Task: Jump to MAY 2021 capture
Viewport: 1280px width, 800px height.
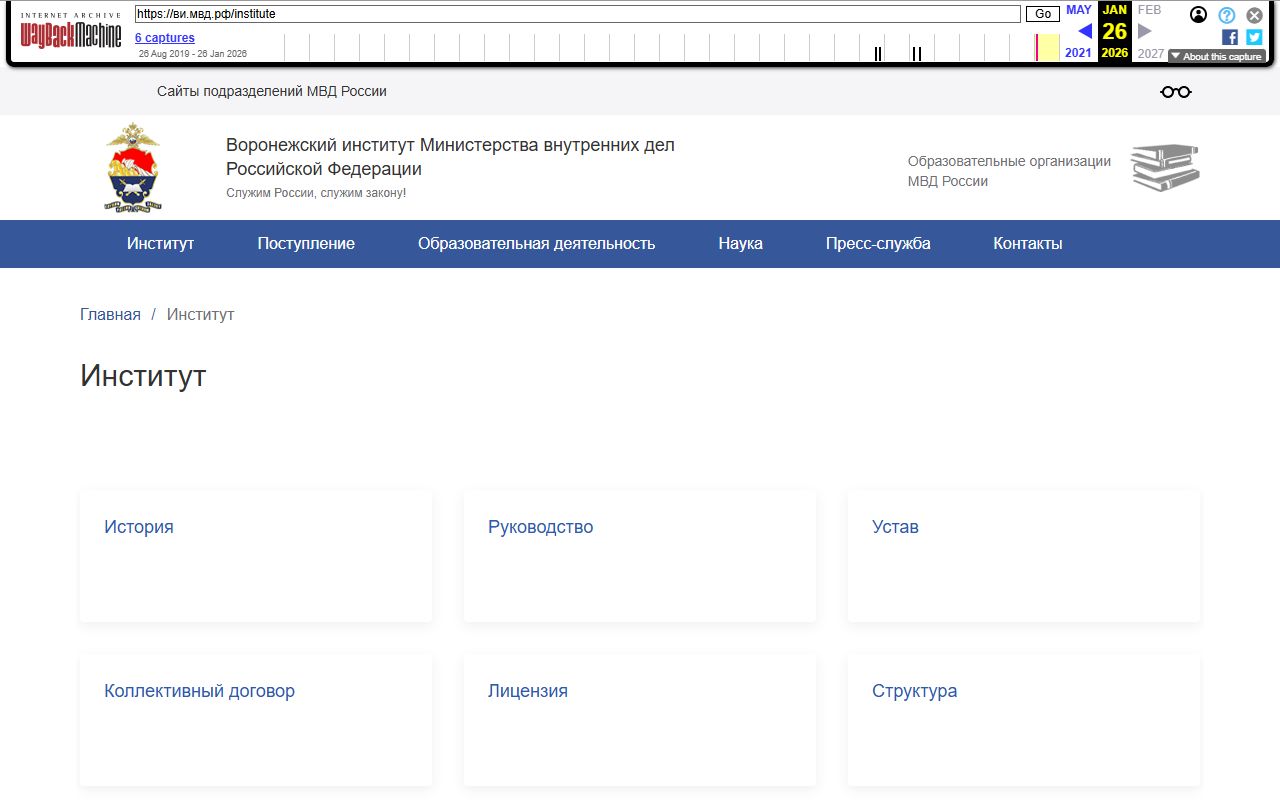Action: [x=1079, y=10]
